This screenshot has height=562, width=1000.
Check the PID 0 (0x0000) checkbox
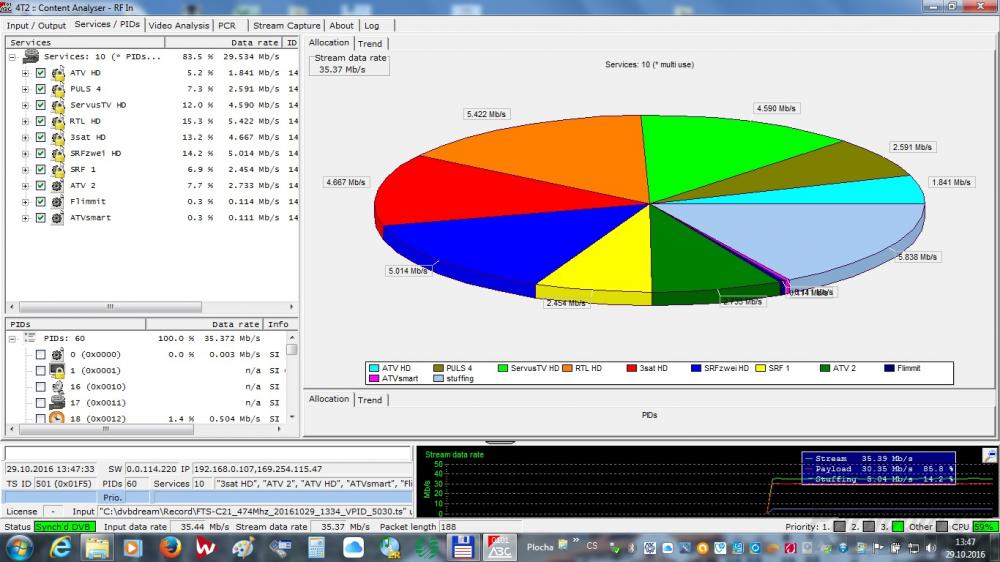point(41,355)
